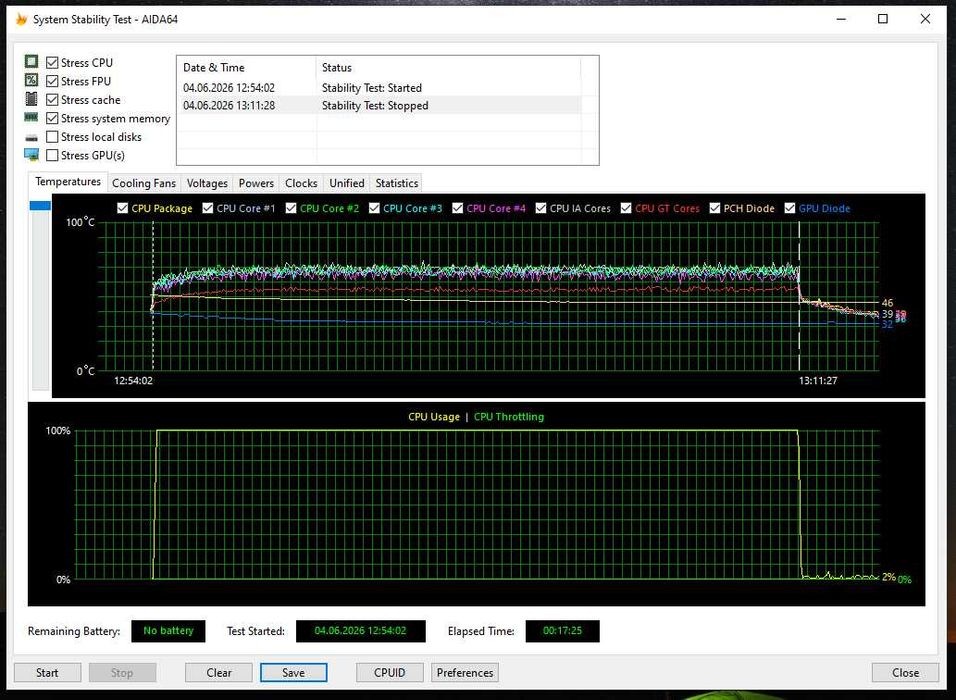This screenshot has width=956, height=700.
Task: Open the Voltages tab
Action: click(207, 183)
